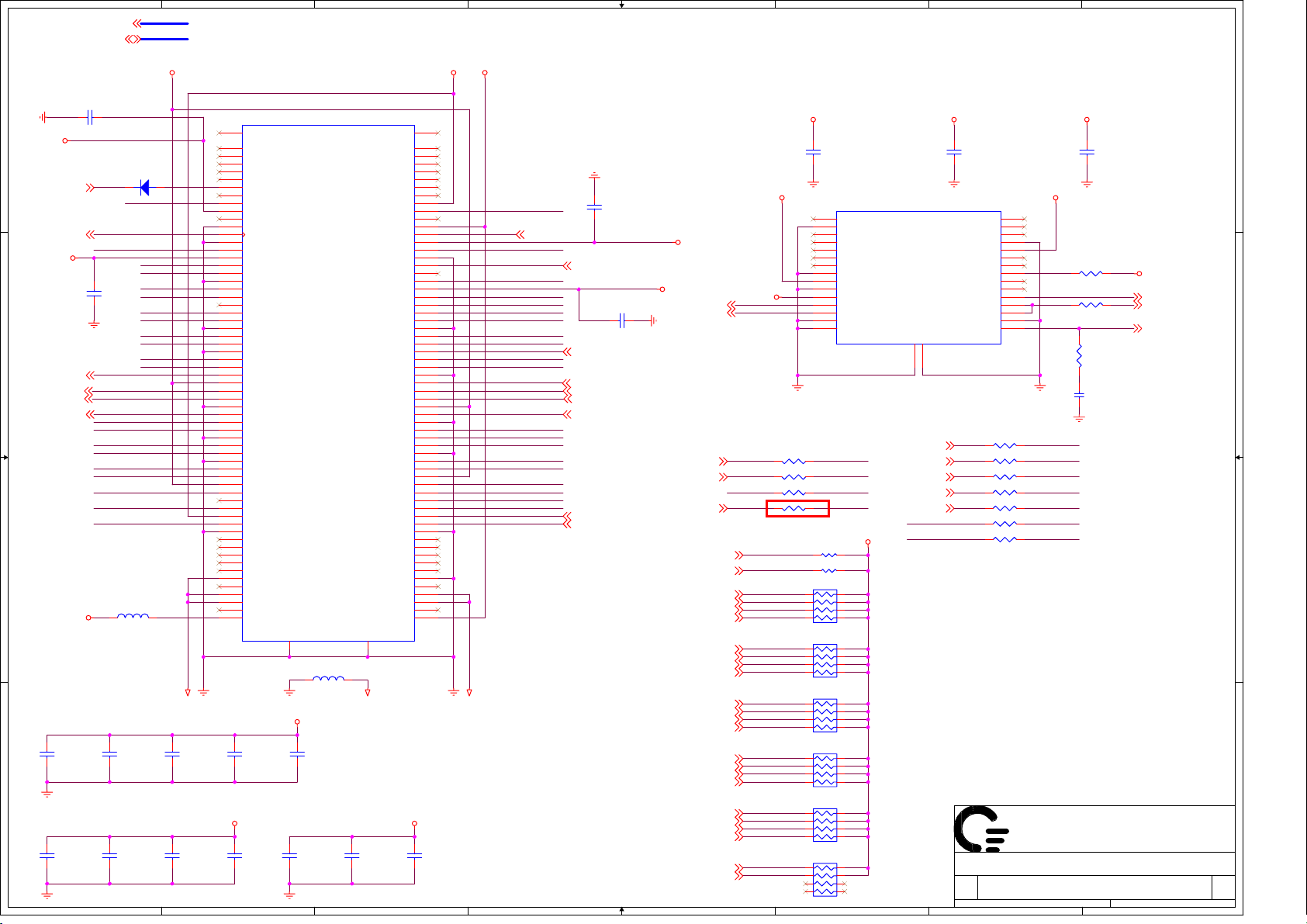The image size is (1307, 924).
Task: Pick the inductor at the large IC's lower-left pin
Action: [x=133, y=617]
